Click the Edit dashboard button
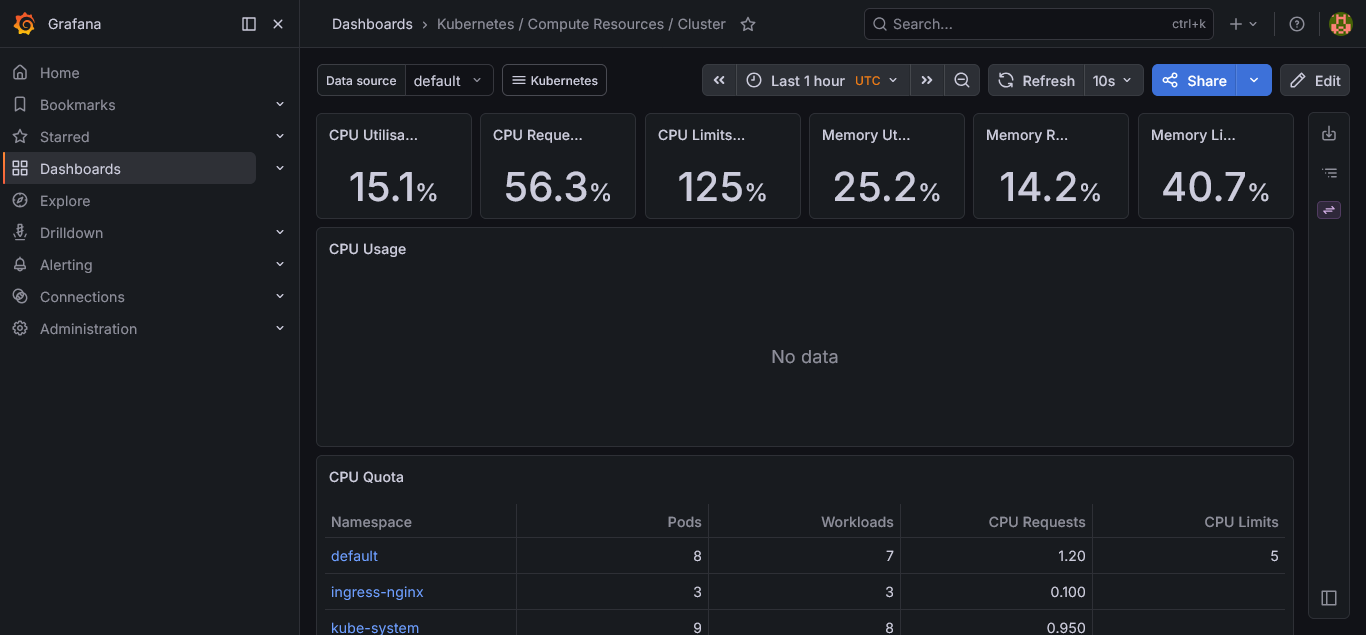1366x635 pixels. [x=1315, y=81]
